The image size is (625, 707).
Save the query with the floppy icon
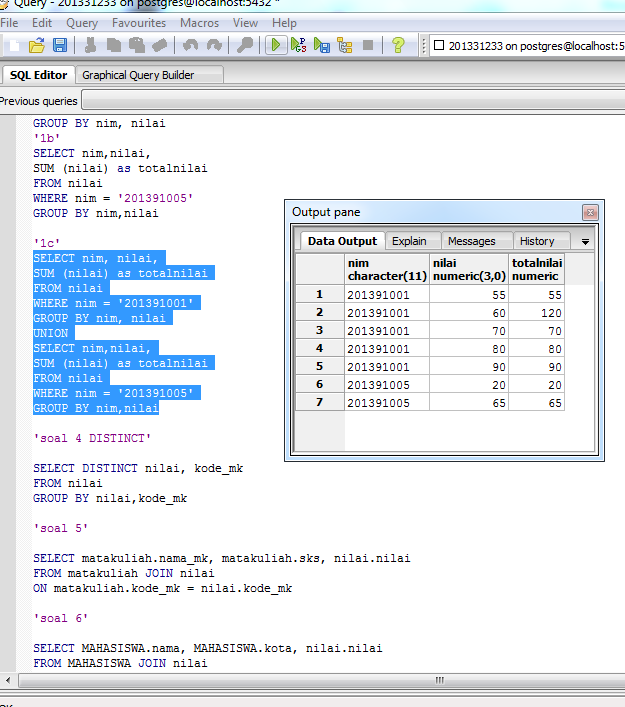pyautogui.click(x=60, y=46)
